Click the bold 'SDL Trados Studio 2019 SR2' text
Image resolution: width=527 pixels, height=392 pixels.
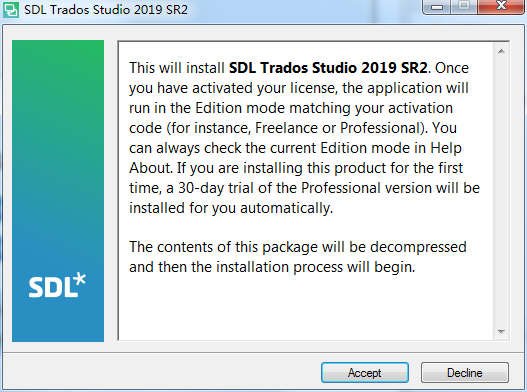click(x=328, y=68)
